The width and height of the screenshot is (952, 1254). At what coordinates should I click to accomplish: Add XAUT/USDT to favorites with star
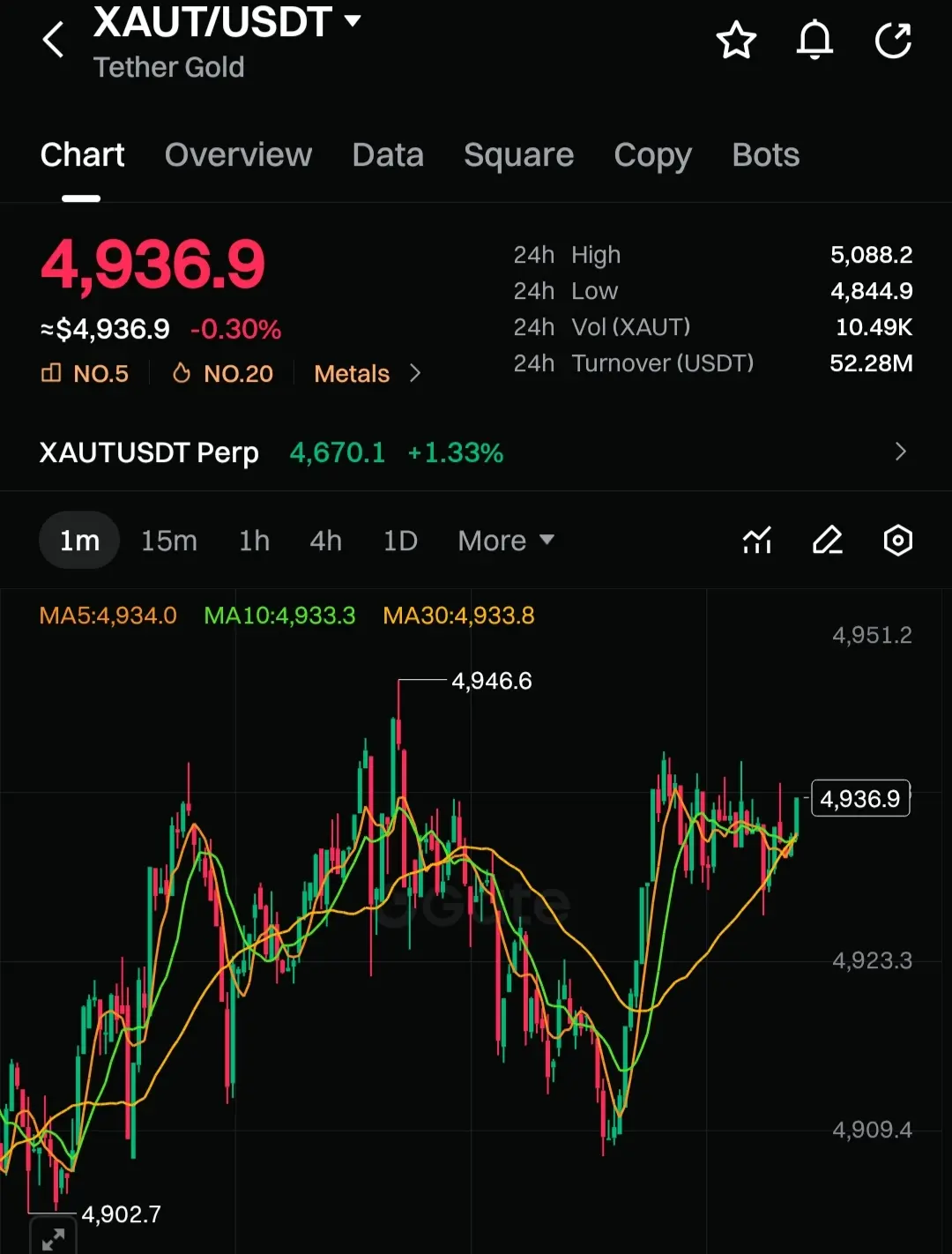point(736,41)
